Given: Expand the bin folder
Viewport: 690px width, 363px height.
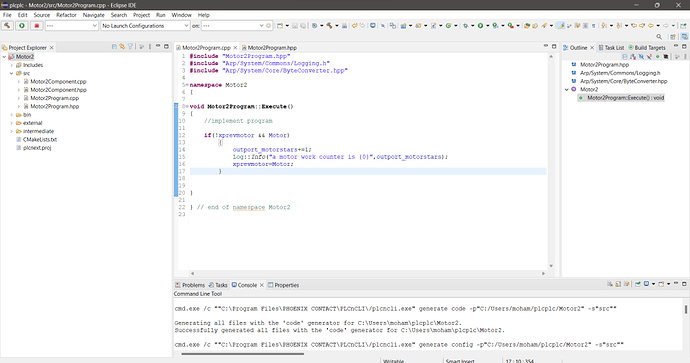Looking at the screenshot, I should [11, 115].
